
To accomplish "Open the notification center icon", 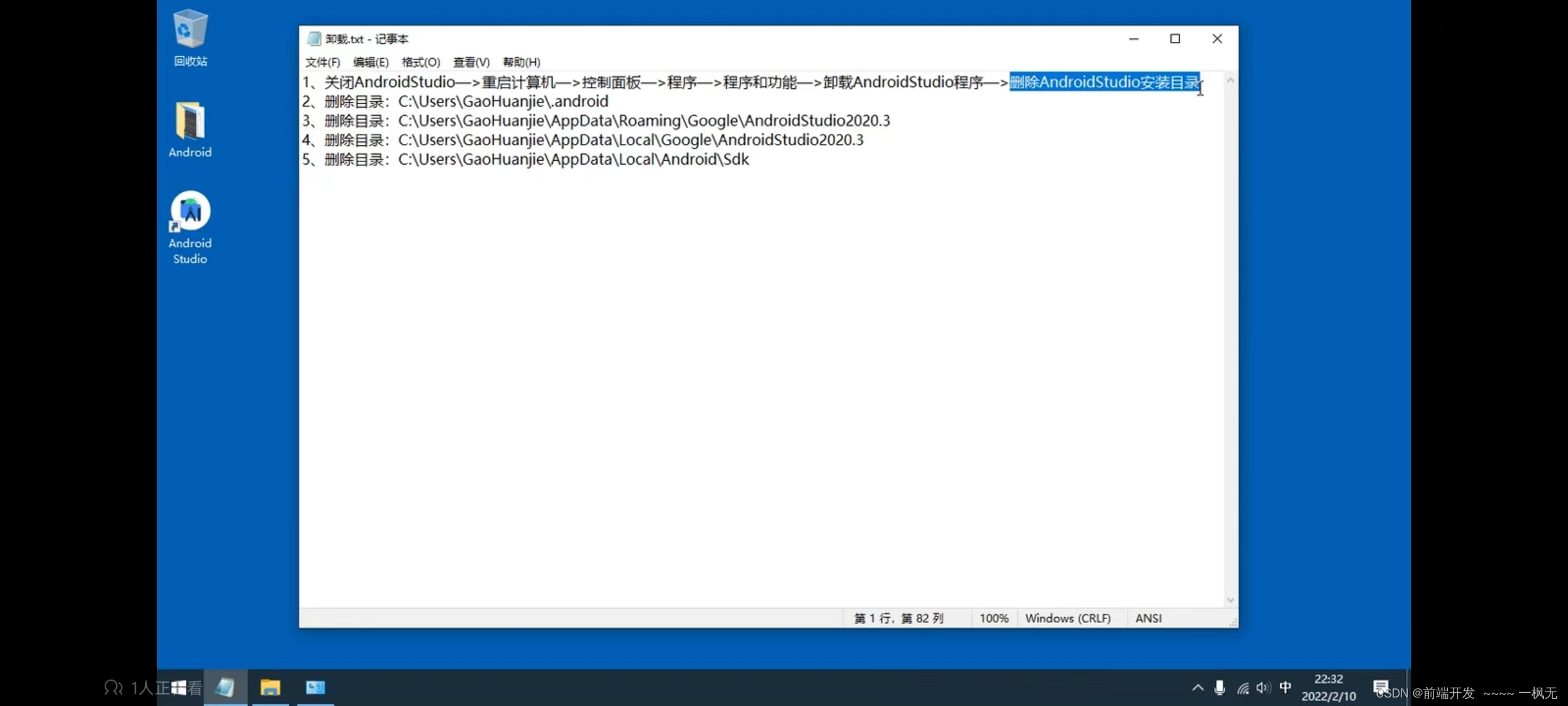I will coord(1380,687).
